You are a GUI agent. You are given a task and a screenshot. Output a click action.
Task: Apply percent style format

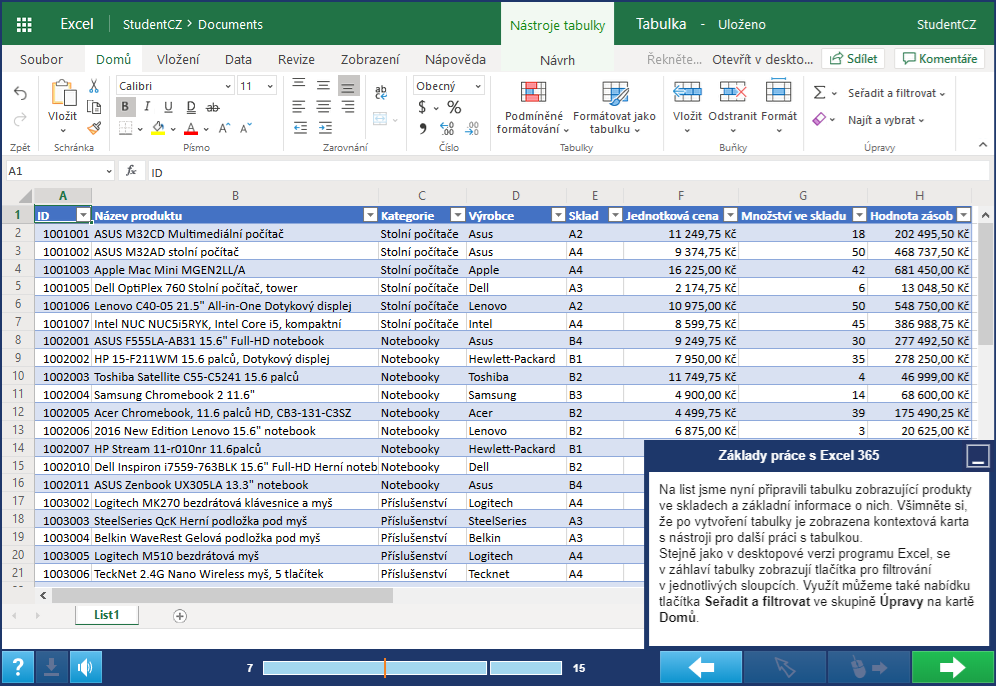(454, 107)
